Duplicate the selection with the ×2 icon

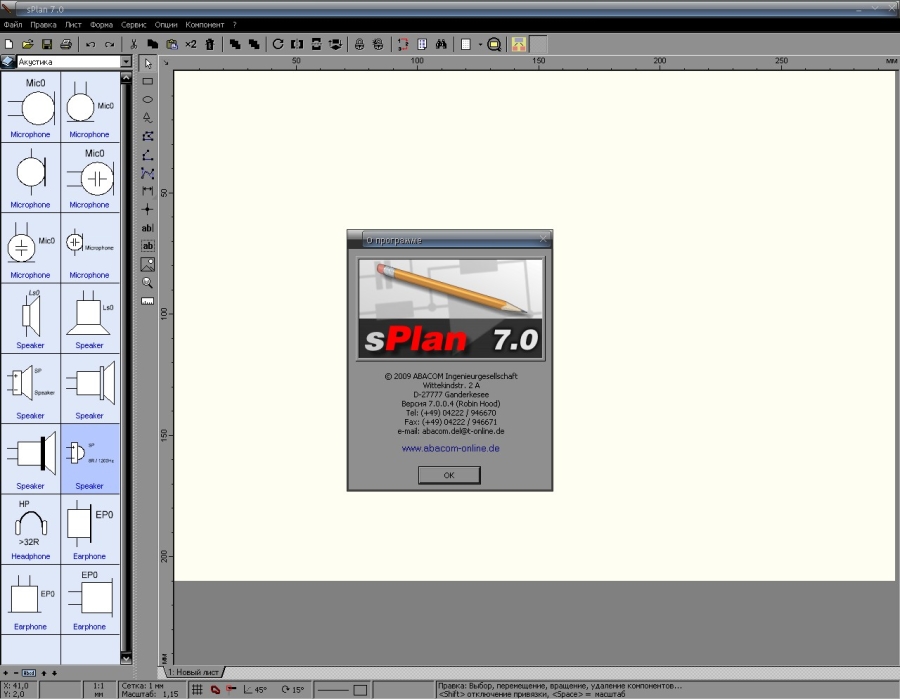[x=191, y=44]
